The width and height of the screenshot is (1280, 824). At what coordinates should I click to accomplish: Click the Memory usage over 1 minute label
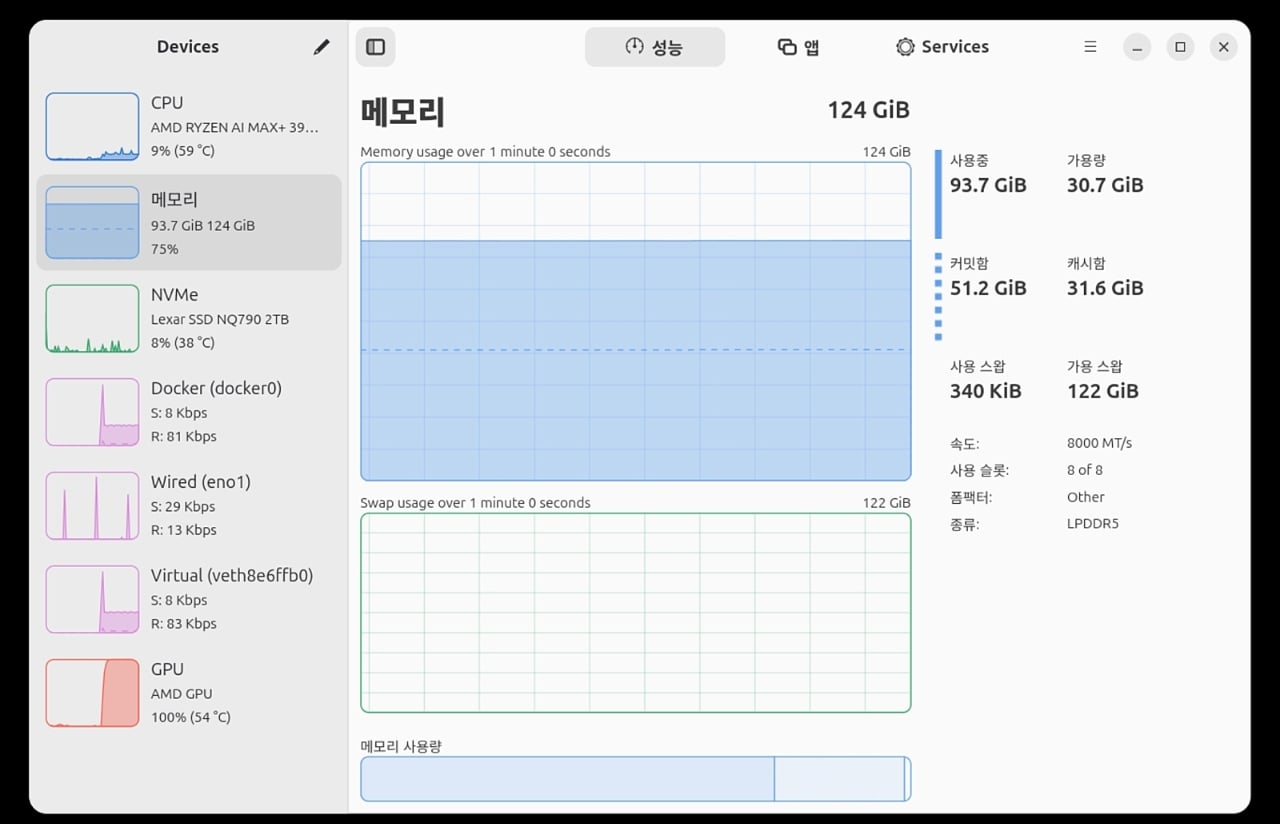[485, 152]
